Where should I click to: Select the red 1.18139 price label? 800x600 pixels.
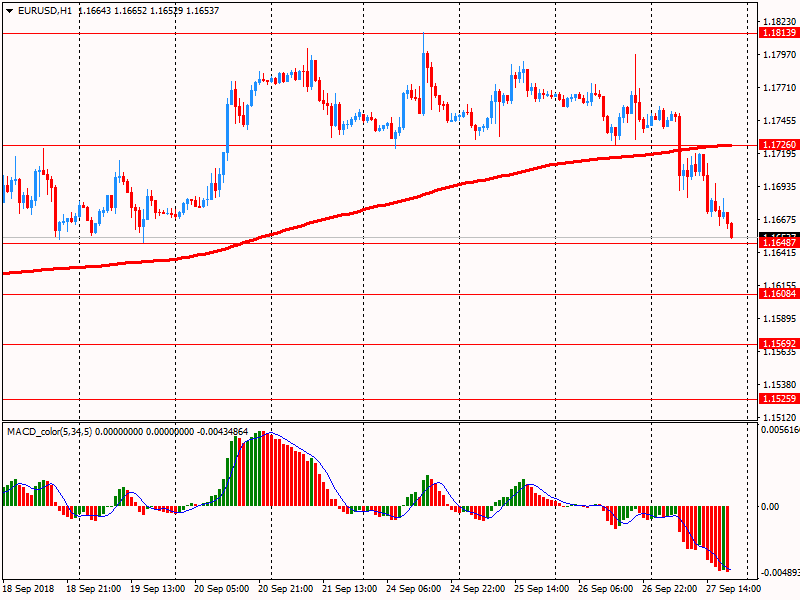[x=778, y=33]
